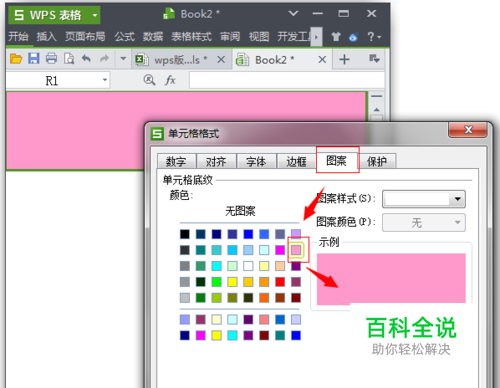Viewport: 500px width, 388px height.
Task: Pick the bright green color swatch
Action: click(x=216, y=282)
